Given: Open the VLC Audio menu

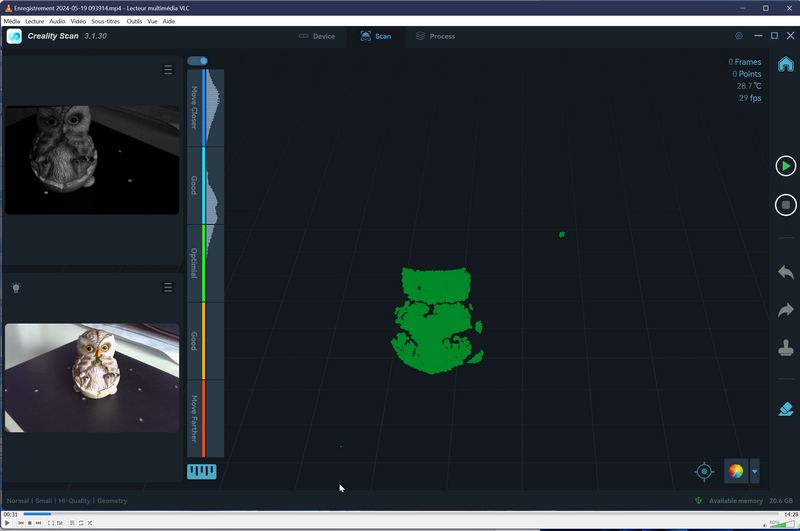Looking at the screenshot, I should tap(57, 21).
